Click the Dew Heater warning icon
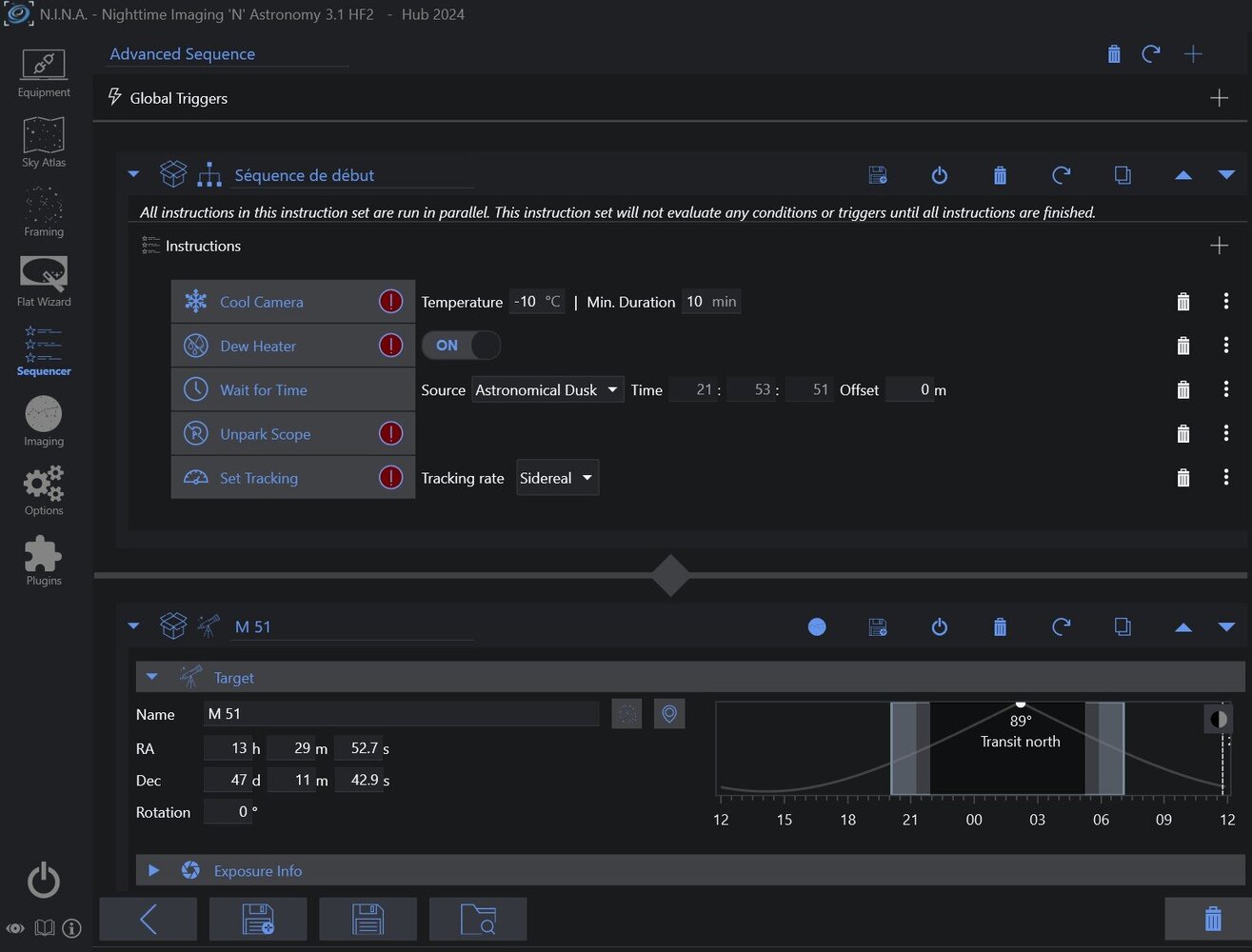 (390, 346)
